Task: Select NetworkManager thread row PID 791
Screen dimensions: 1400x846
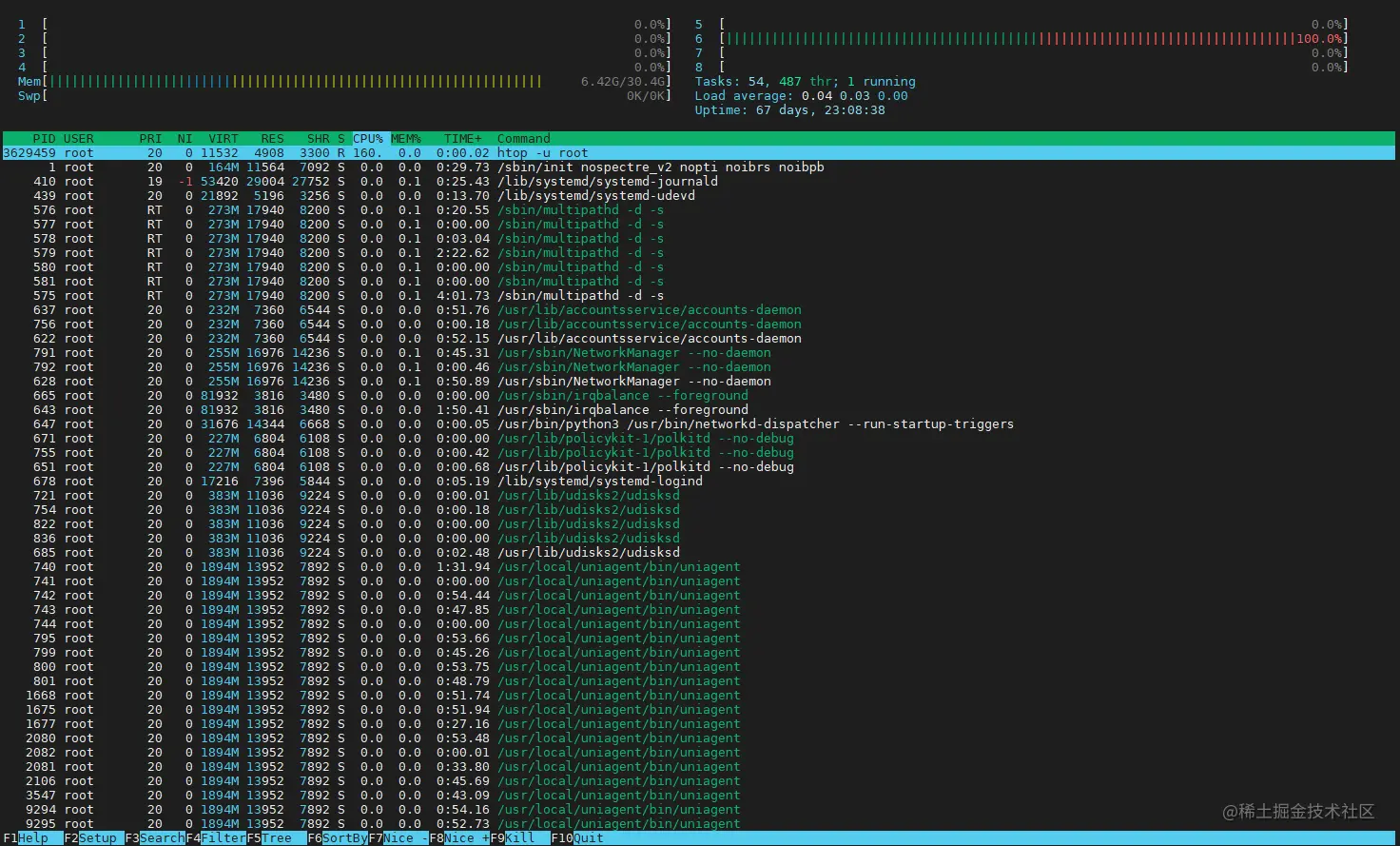Action: 699,353
